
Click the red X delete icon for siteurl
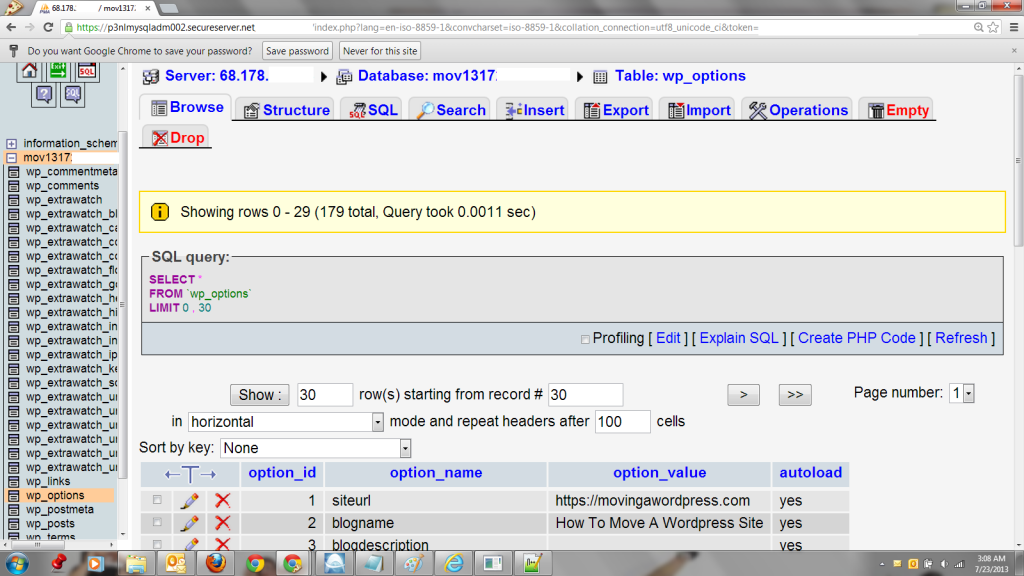223,501
